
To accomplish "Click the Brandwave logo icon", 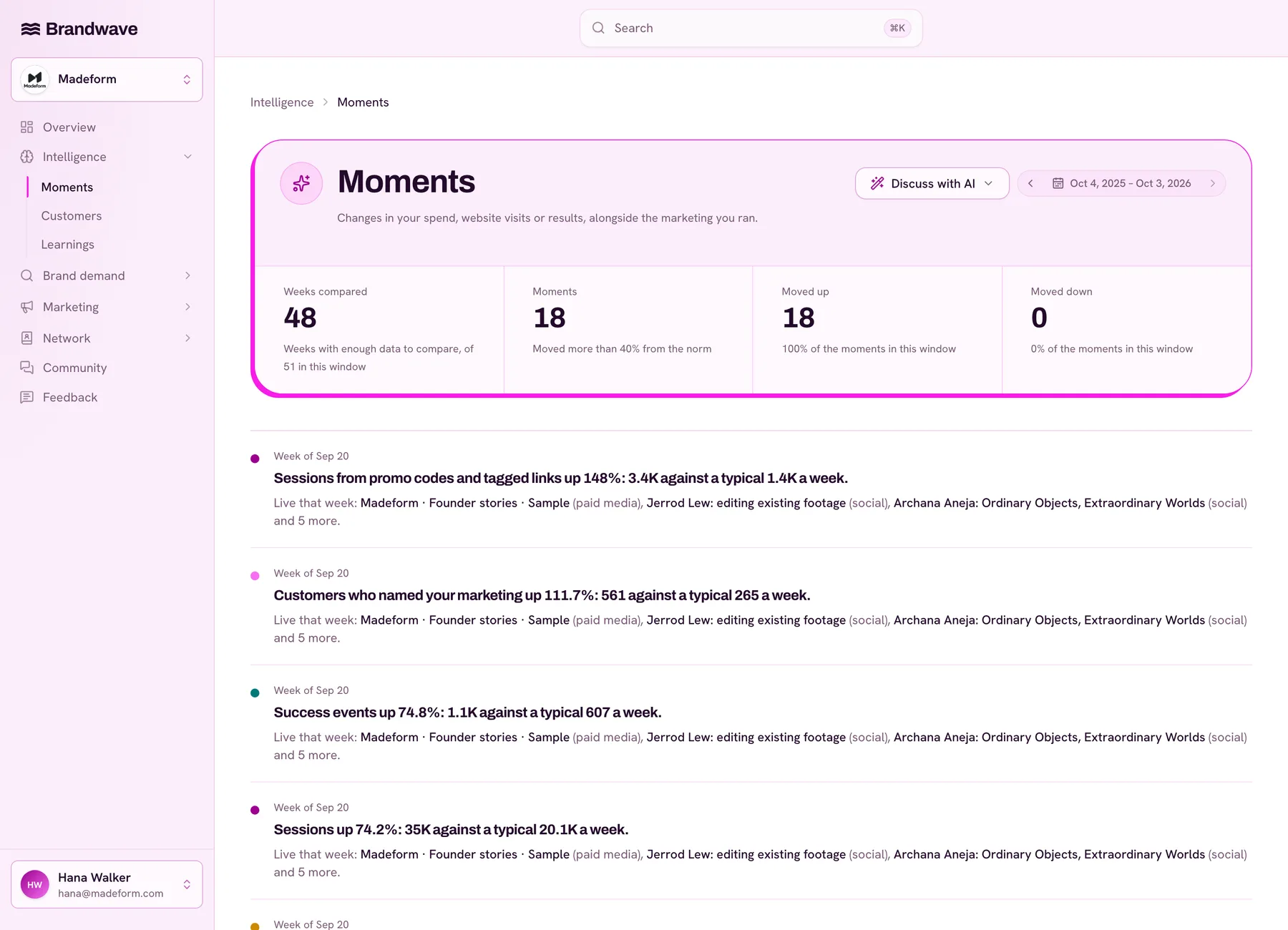I will pos(31,29).
